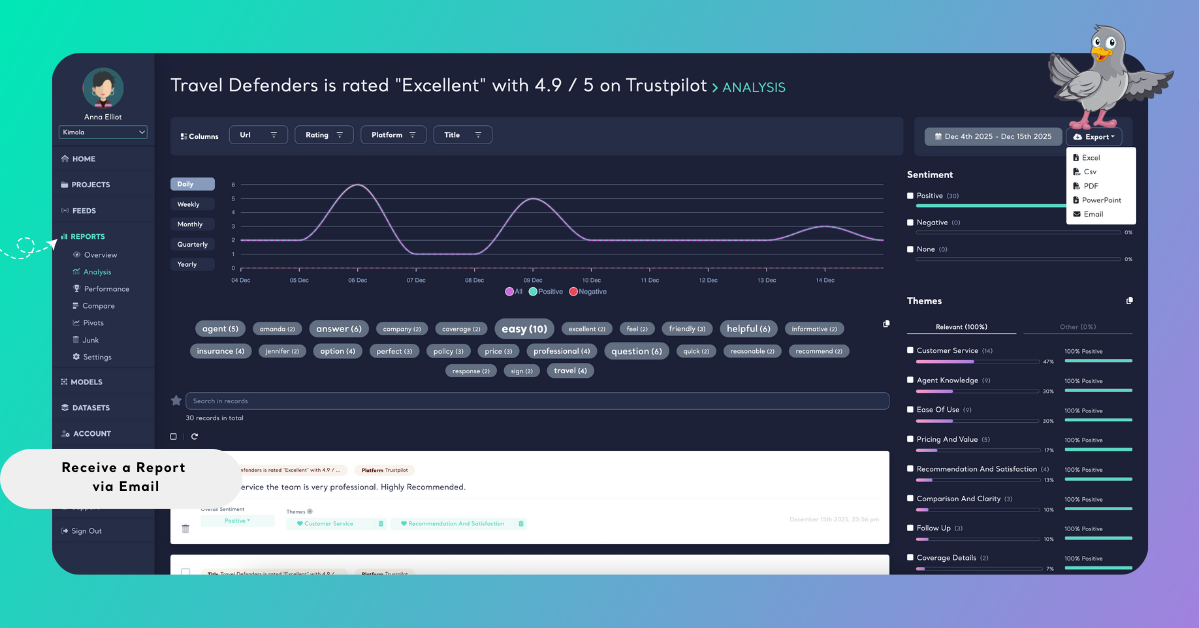Check the Agent Knowledge theme checkbox
This screenshot has width=1200, height=628.
point(910,380)
